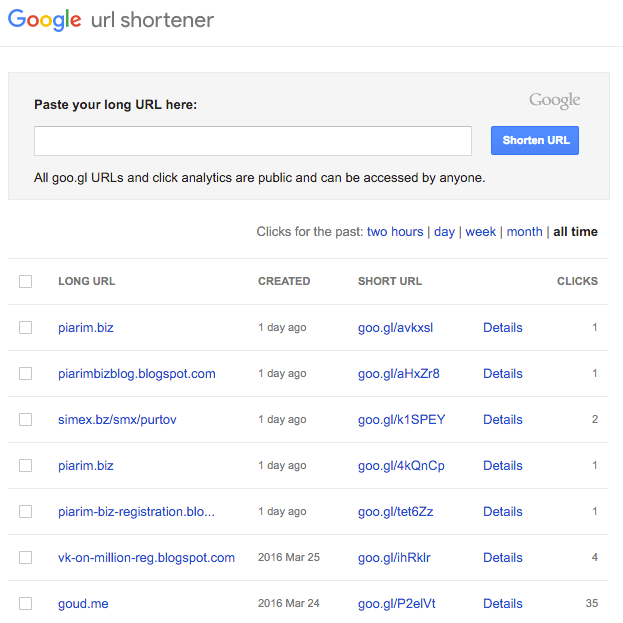Switch click stats to past week
The height and width of the screenshot is (623, 623).
click(480, 232)
